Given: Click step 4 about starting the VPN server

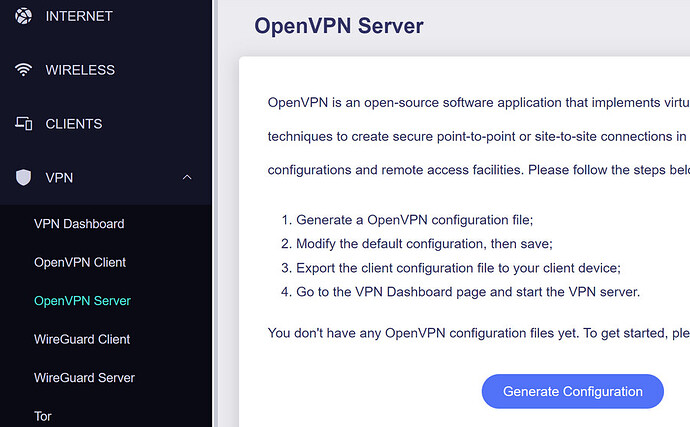Looking at the screenshot, I should (467, 292).
